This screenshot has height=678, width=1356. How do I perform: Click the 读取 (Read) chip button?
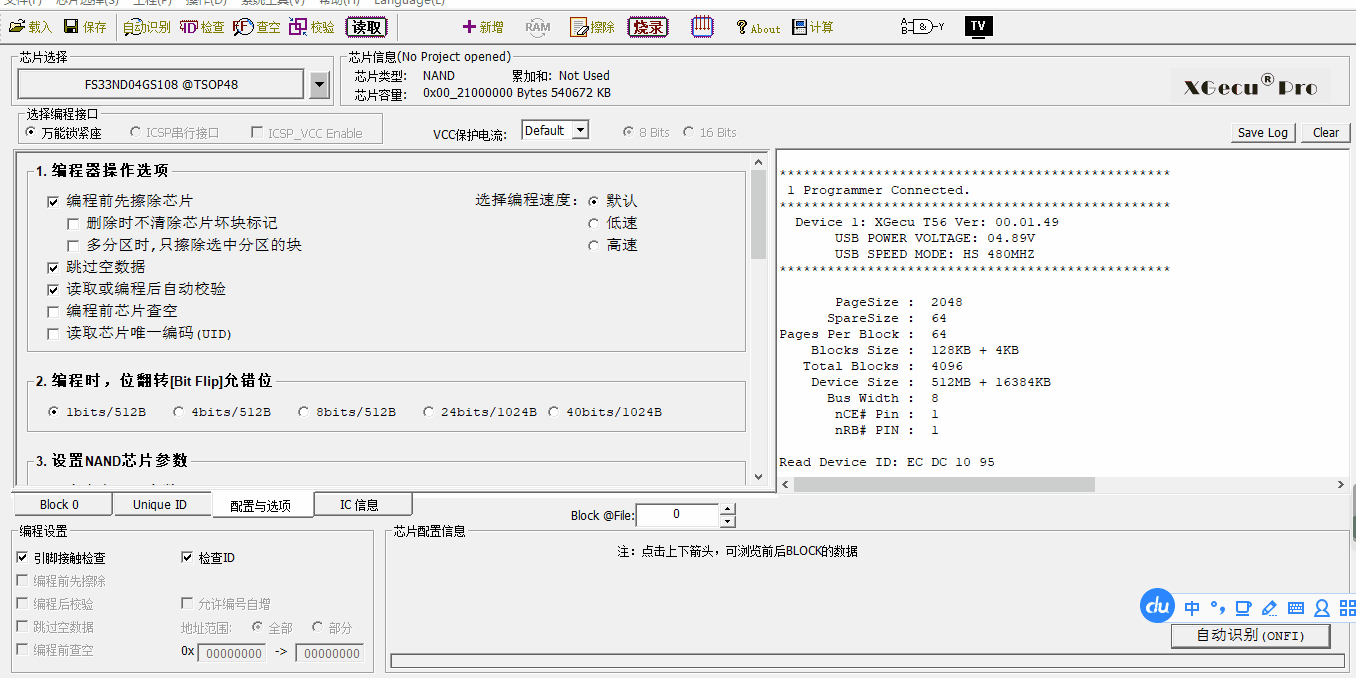366,27
